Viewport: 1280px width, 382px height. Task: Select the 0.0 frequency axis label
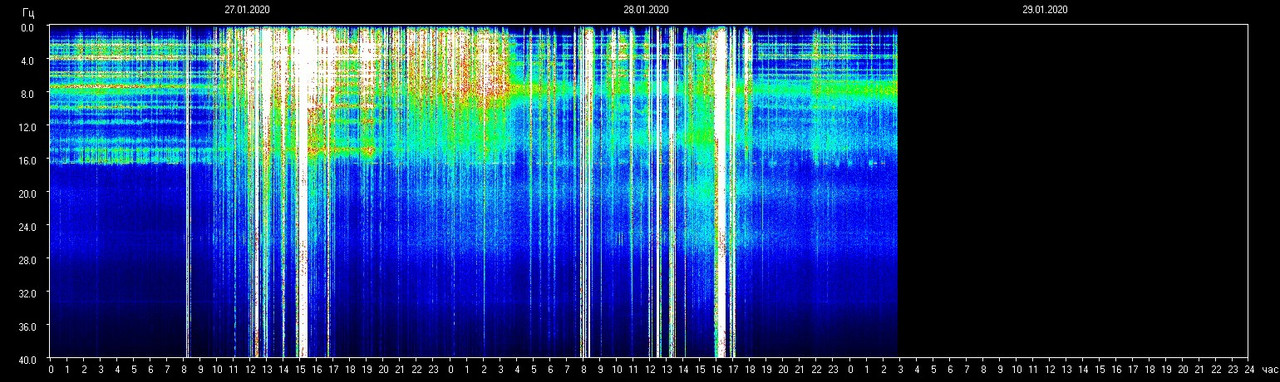27,28
